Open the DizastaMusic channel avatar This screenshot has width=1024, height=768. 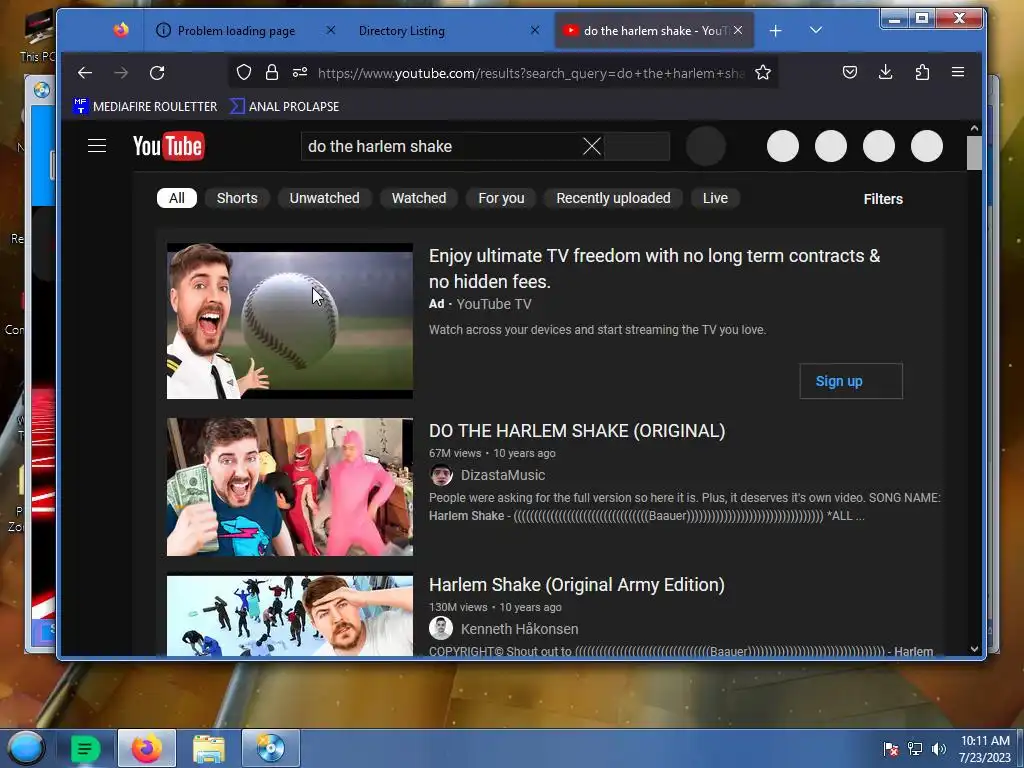coord(441,475)
